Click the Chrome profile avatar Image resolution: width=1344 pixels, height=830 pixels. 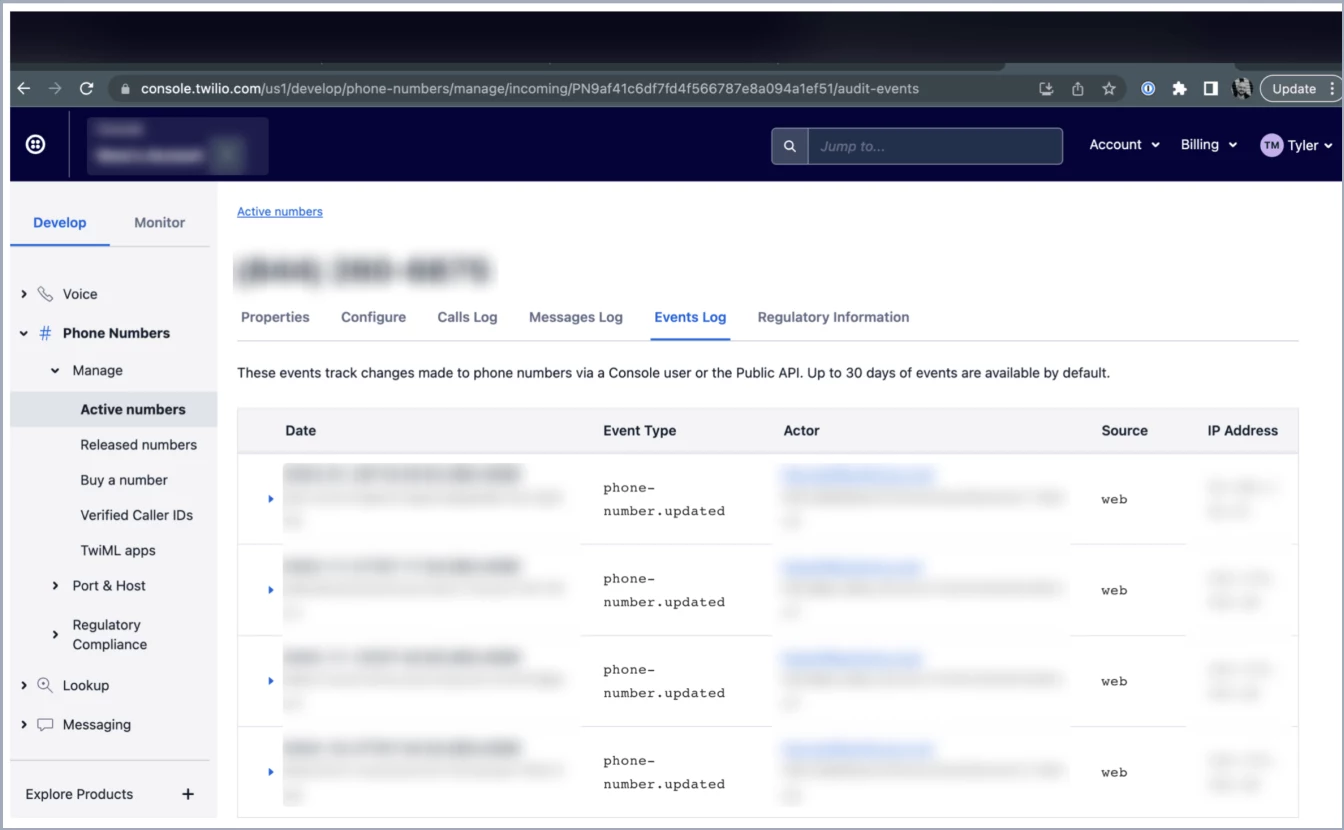pyautogui.click(x=1242, y=89)
